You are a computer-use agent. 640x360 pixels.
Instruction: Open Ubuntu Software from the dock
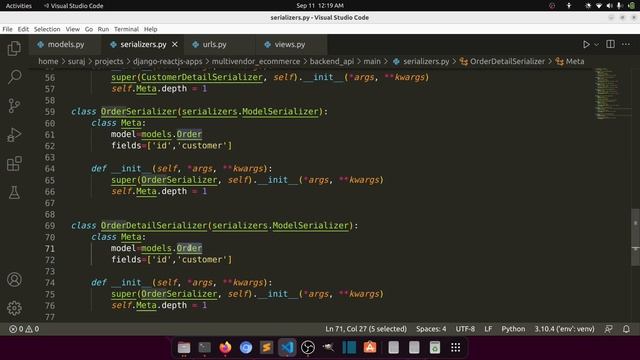370,347
